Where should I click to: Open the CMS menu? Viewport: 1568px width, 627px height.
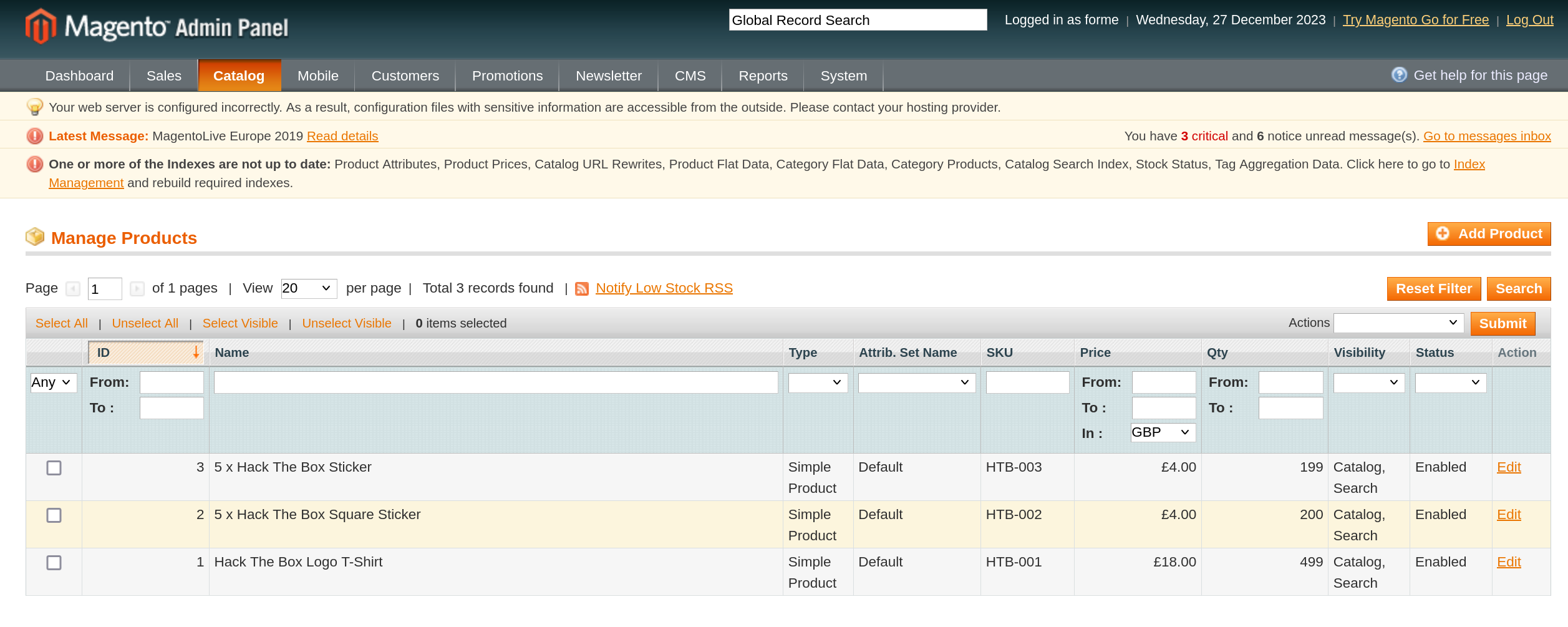tap(690, 75)
